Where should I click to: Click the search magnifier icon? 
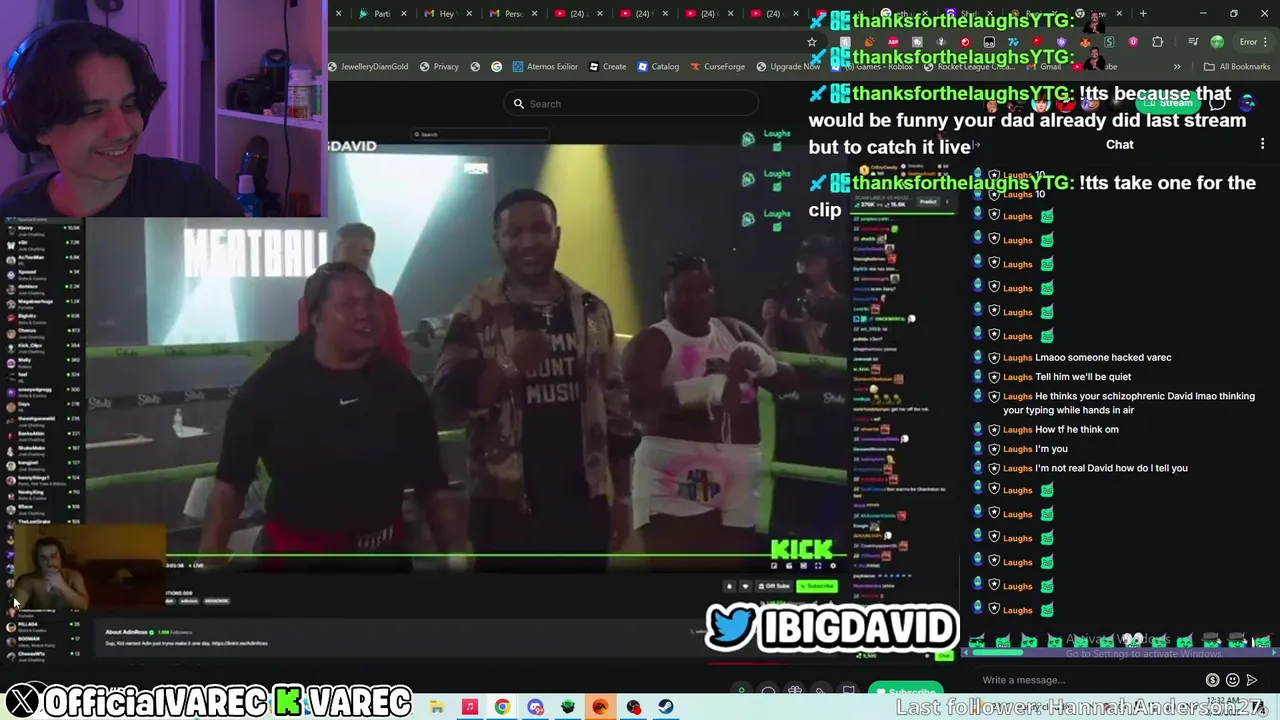[518, 104]
